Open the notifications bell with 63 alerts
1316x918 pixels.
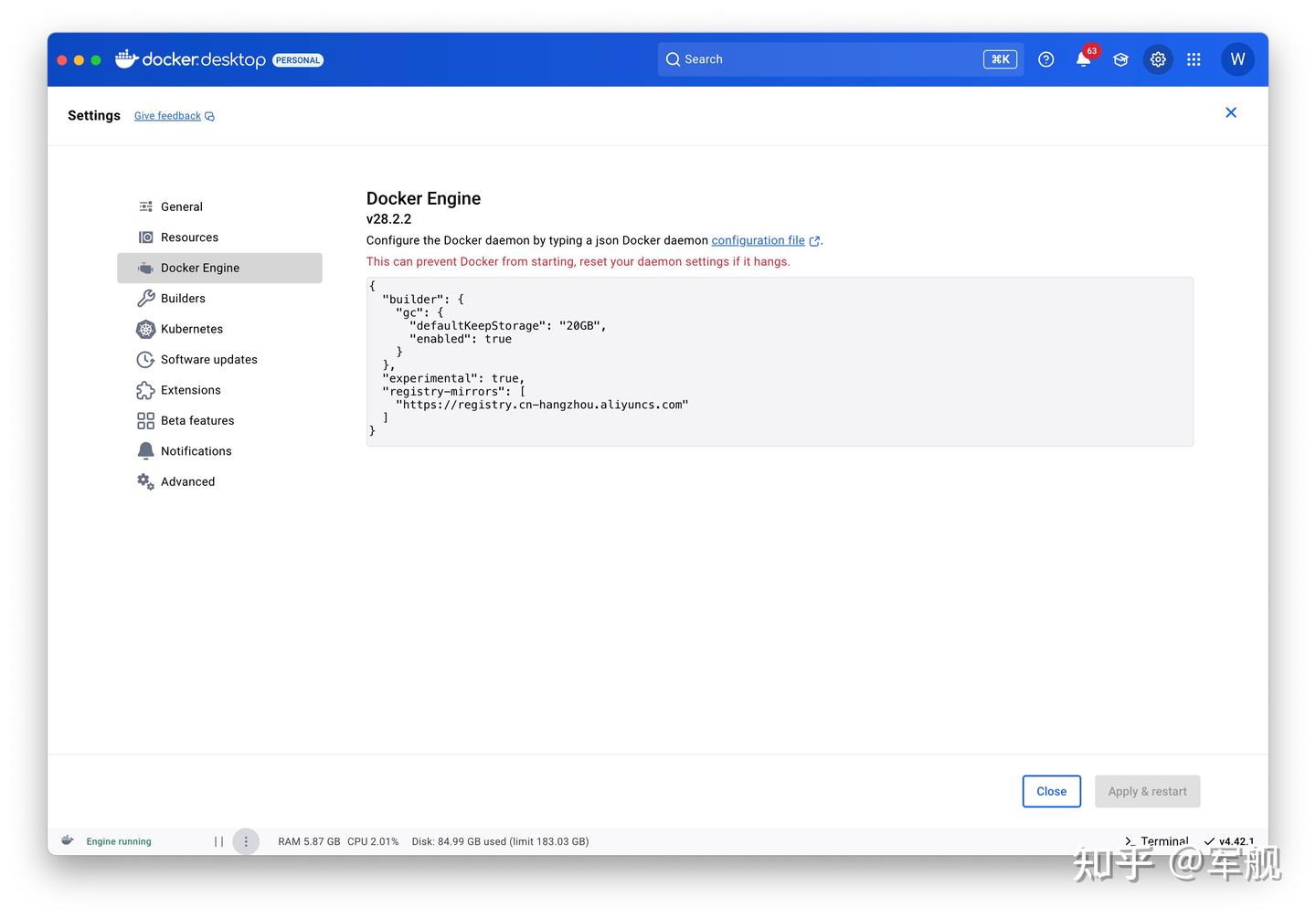click(1083, 59)
